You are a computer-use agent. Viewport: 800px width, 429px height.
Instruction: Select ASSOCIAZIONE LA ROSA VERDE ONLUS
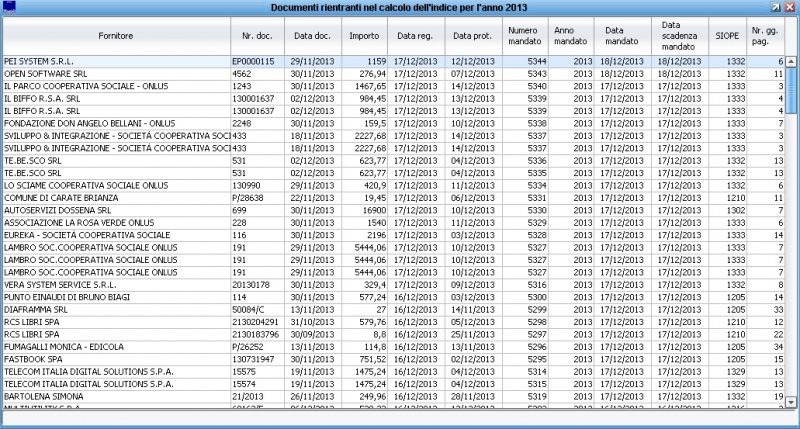pos(393,223)
